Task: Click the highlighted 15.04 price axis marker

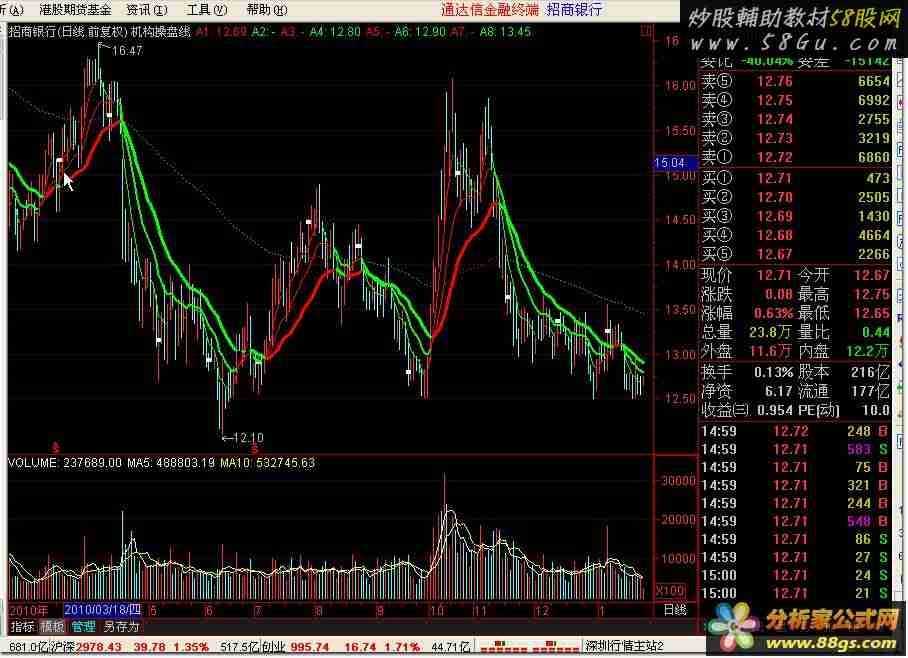Action: 675,163
